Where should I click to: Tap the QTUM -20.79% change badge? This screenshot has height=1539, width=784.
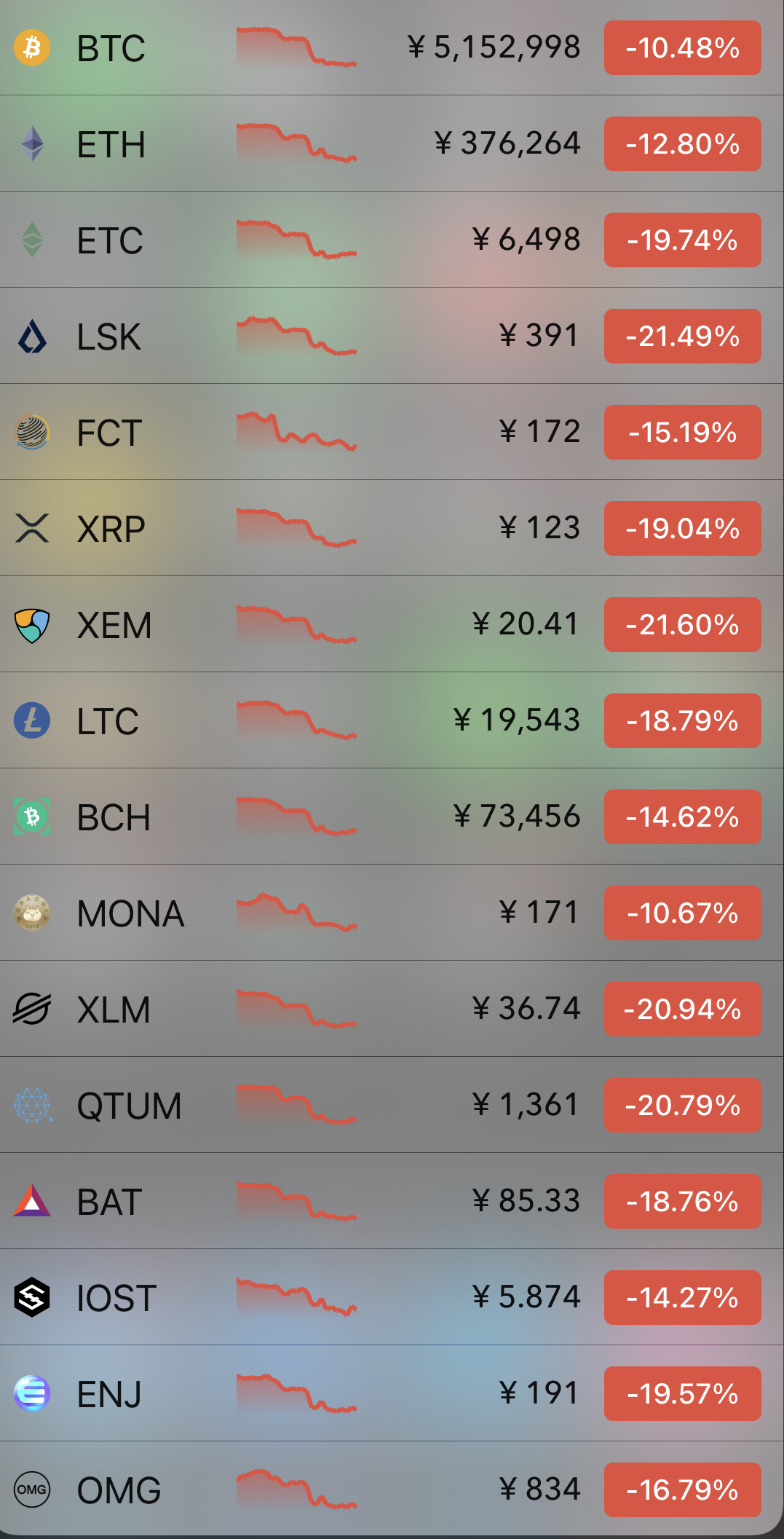point(682,1106)
